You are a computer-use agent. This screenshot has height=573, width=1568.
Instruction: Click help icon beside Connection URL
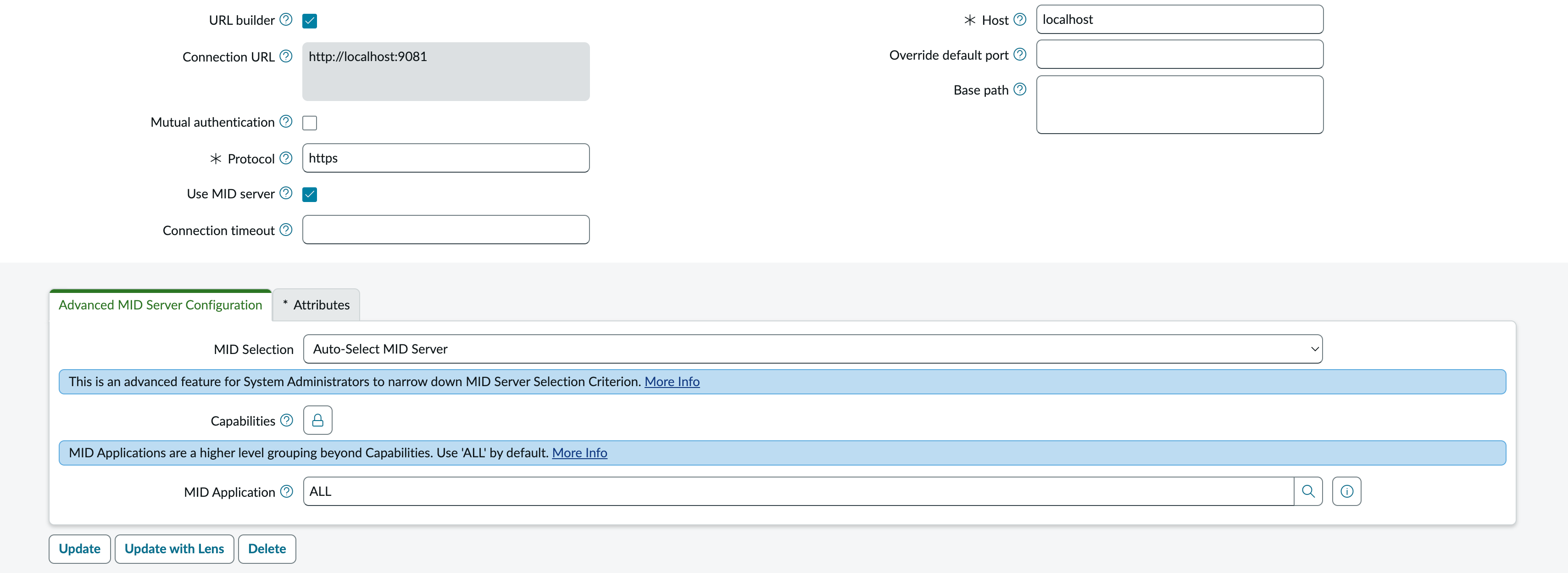285,56
